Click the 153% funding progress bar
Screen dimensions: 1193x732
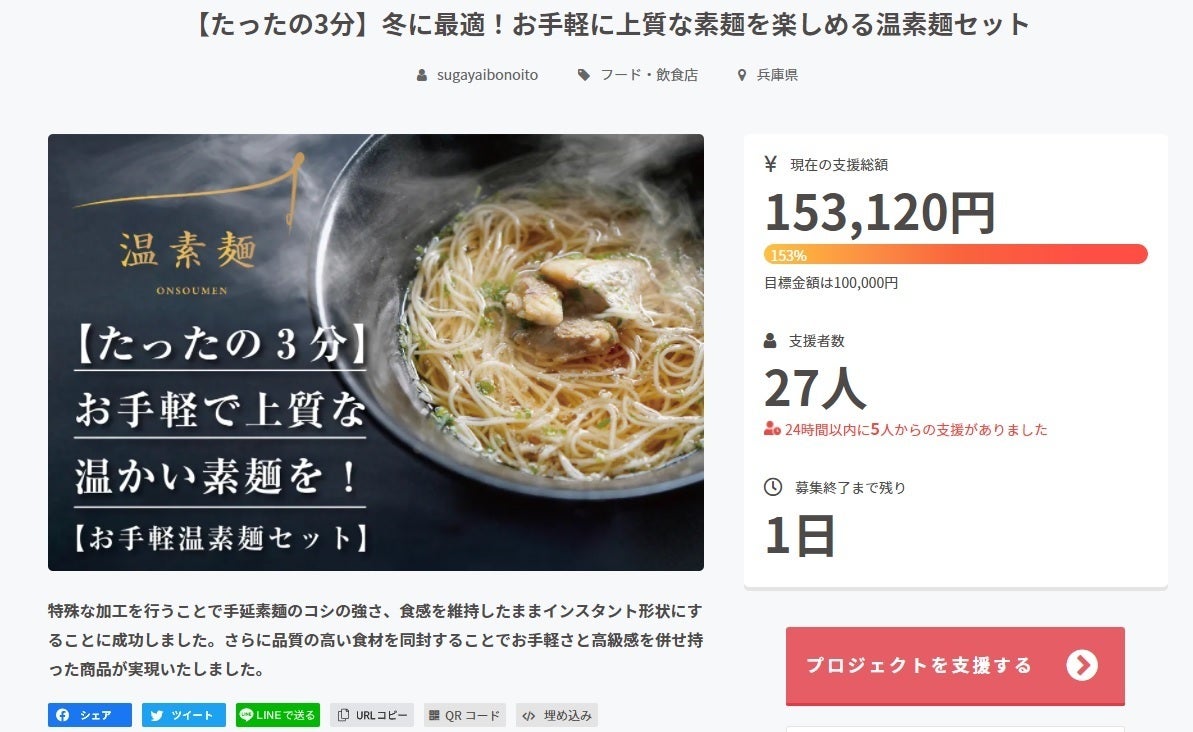pos(956,254)
